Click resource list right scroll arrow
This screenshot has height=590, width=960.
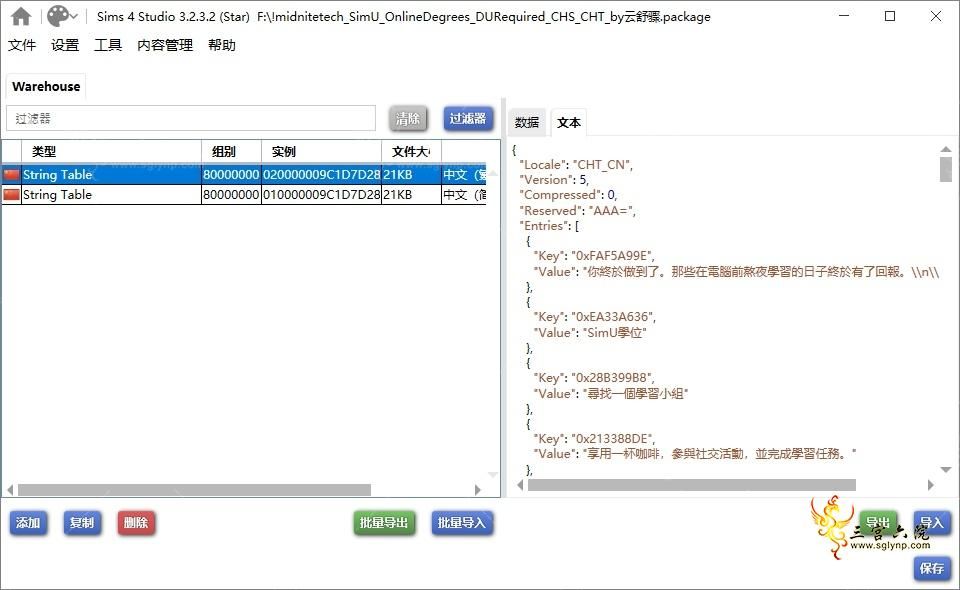[478, 490]
